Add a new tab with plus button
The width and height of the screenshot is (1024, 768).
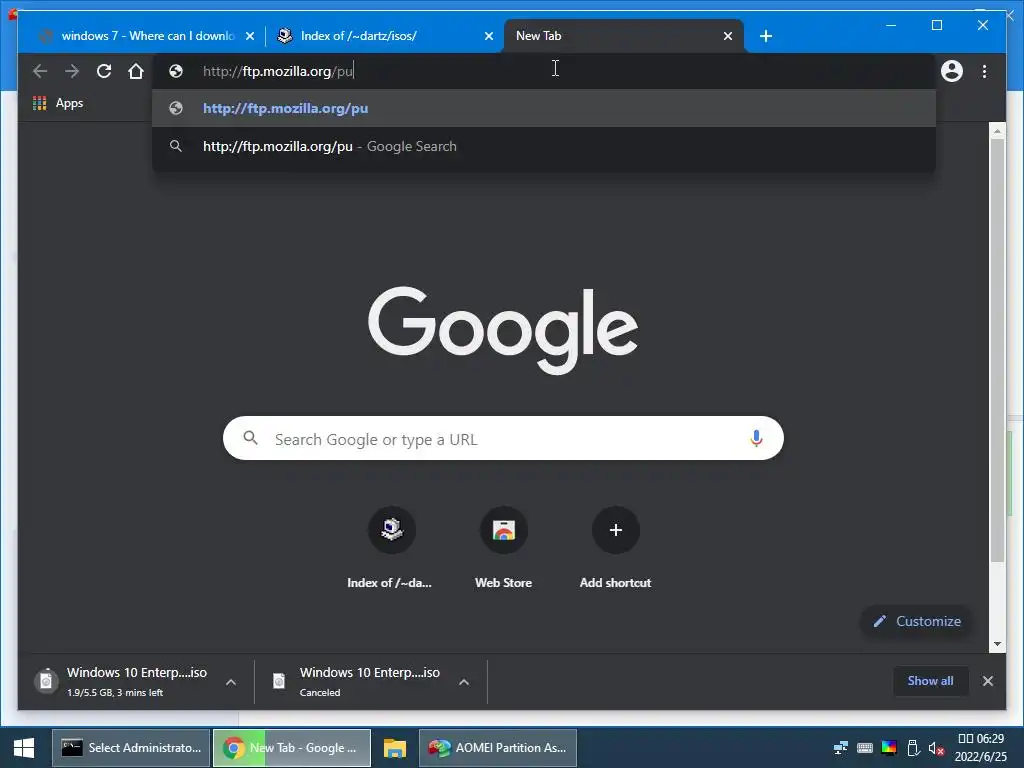click(766, 36)
